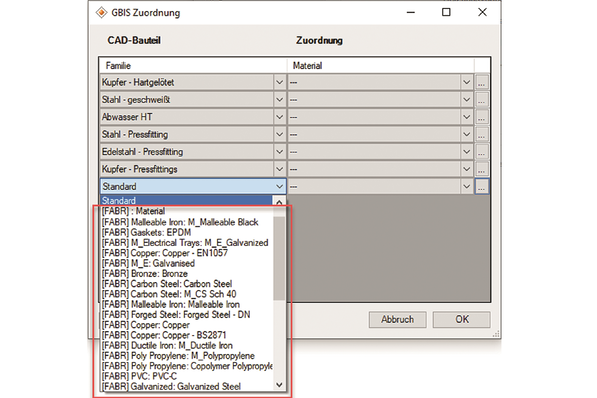
Task: Open ellipsis button for Abwasser HT row
Action: click(482, 117)
